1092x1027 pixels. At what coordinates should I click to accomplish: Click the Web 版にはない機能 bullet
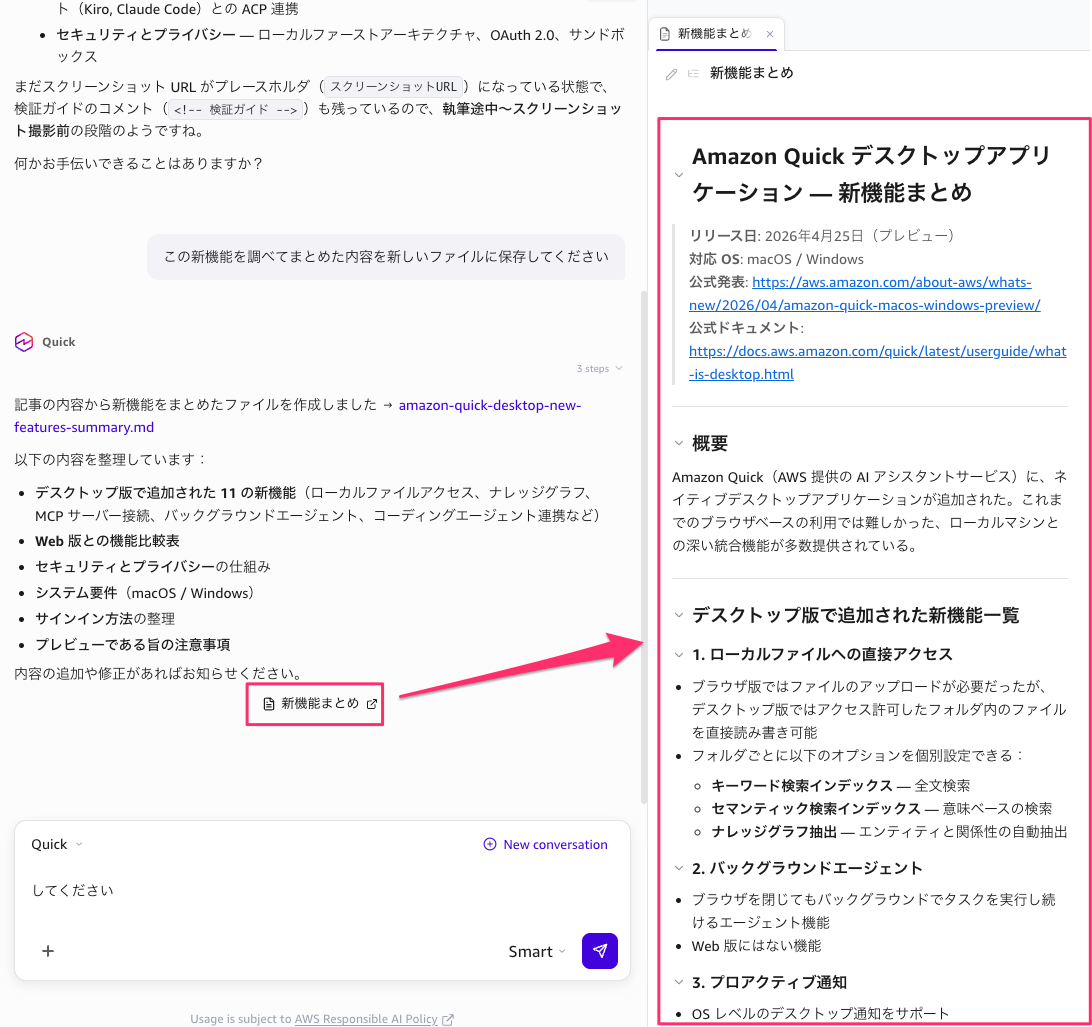tap(756, 946)
